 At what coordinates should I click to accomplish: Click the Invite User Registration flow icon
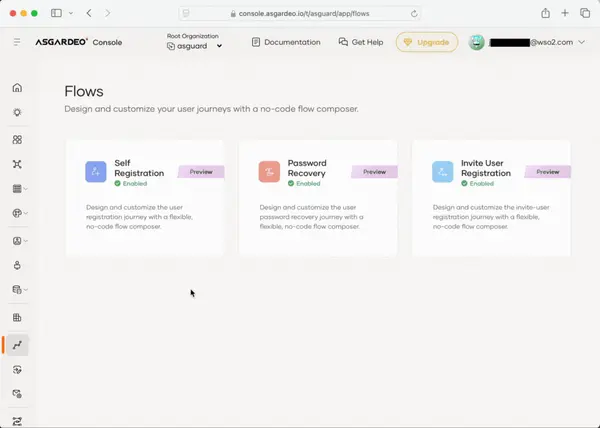coord(442,172)
